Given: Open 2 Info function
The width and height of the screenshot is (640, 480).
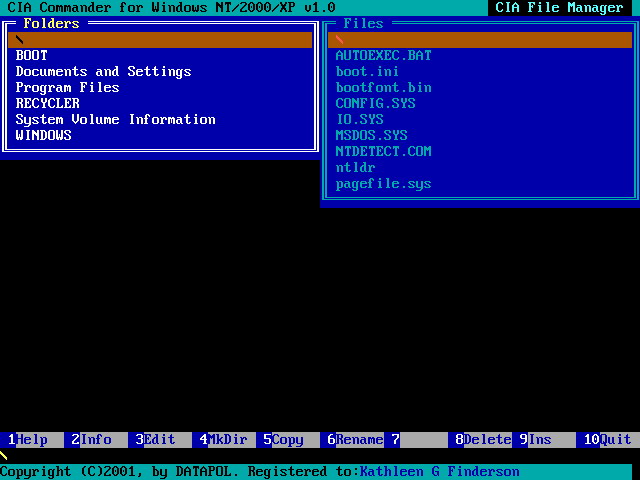Looking at the screenshot, I should 96,440.
